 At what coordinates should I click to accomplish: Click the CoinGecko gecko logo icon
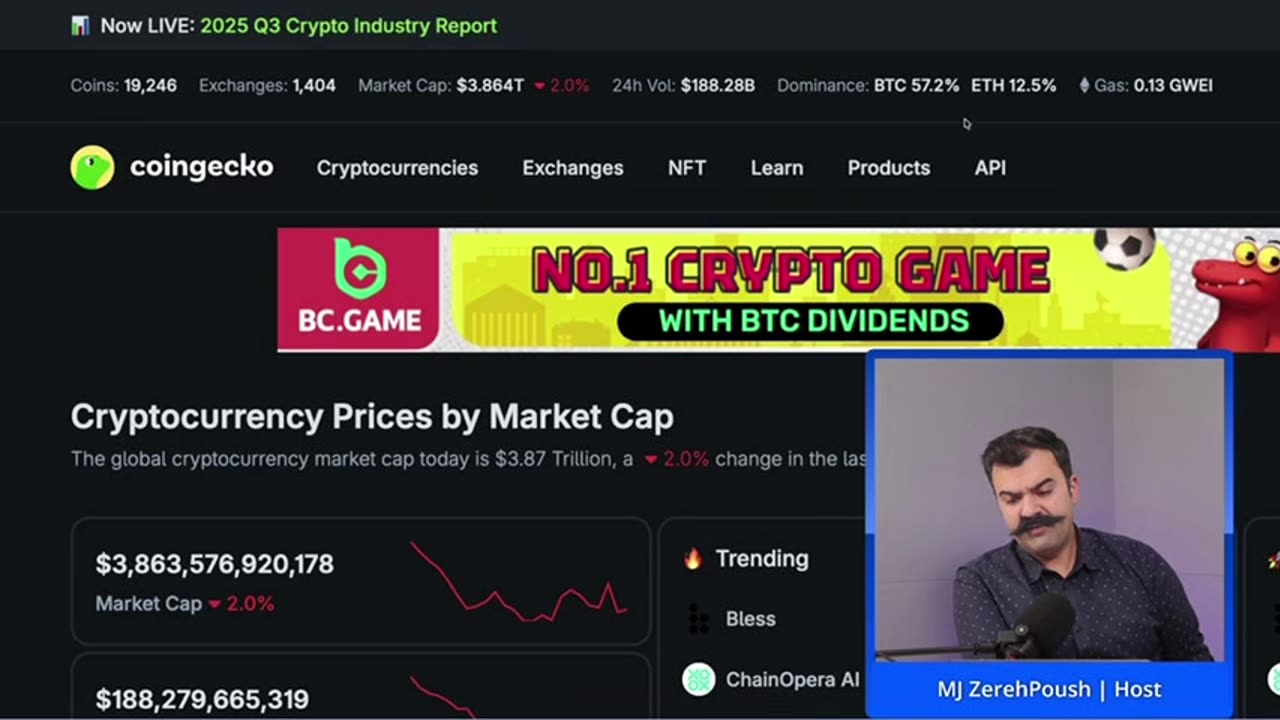(92, 168)
